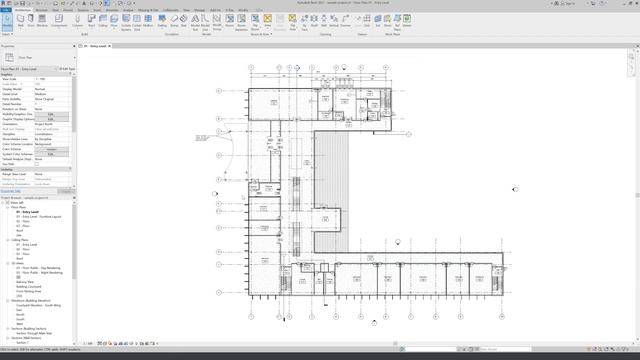Select the Window tool
Image resolution: width=640 pixels, height=360 pixels.
coord(42,21)
